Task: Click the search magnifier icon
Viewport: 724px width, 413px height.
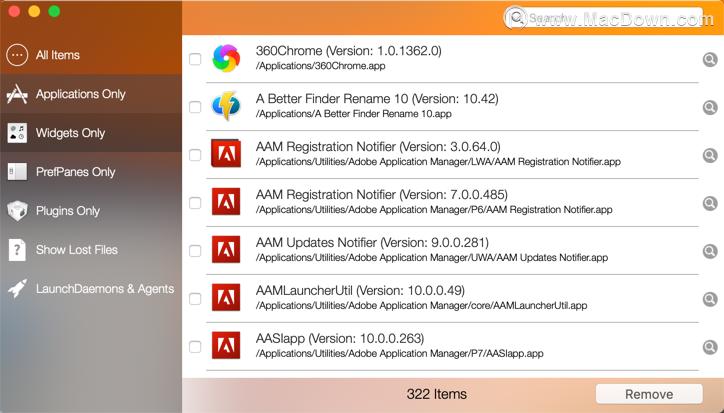Action: [x=517, y=18]
